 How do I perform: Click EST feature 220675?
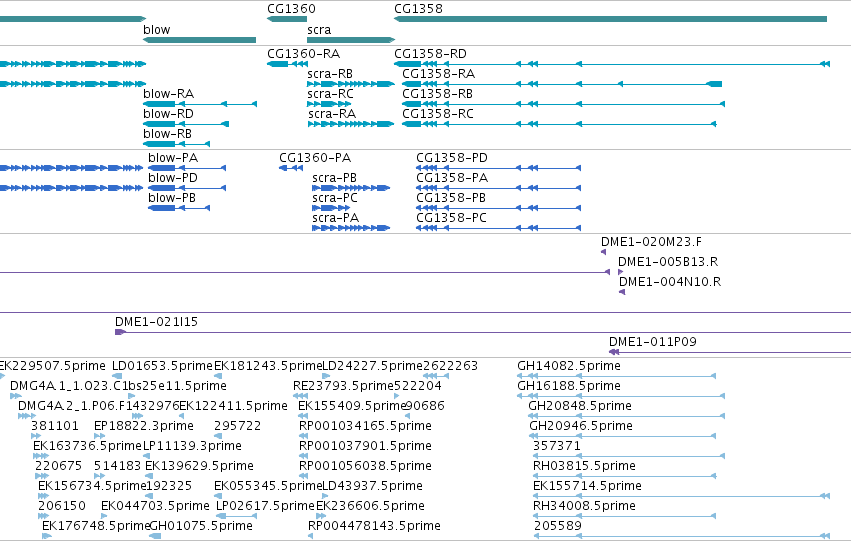point(41,477)
